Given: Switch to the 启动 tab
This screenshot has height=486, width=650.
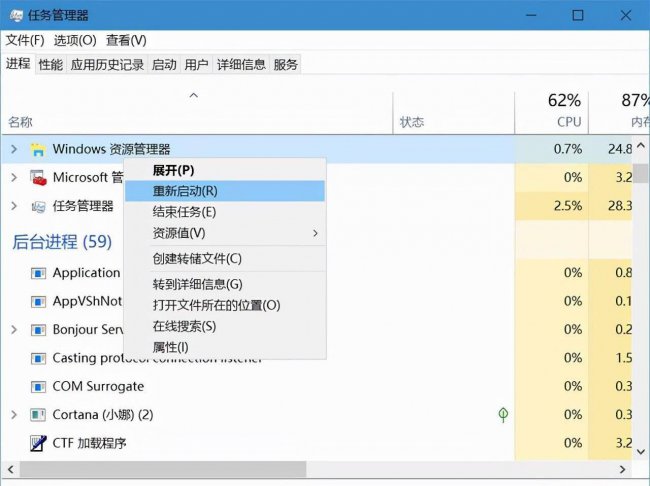Looking at the screenshot, I should [x=164, y=64].
